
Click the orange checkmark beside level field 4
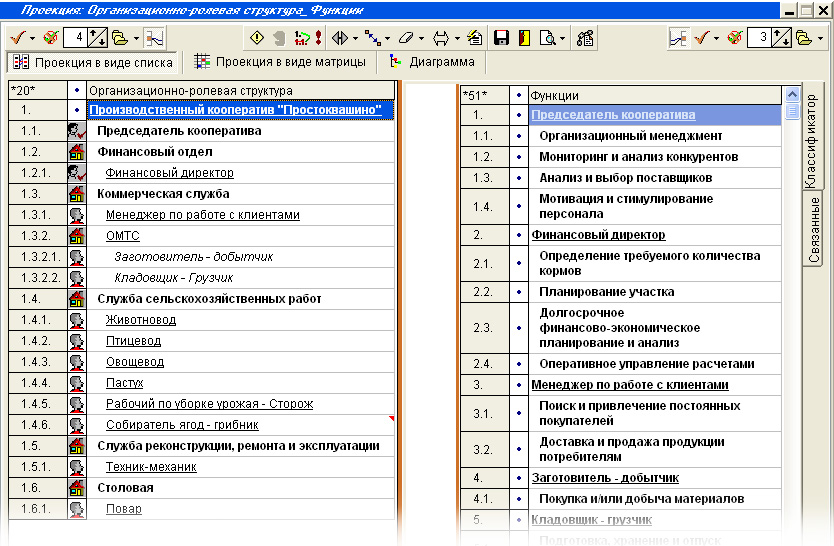(x=18, y=38)
